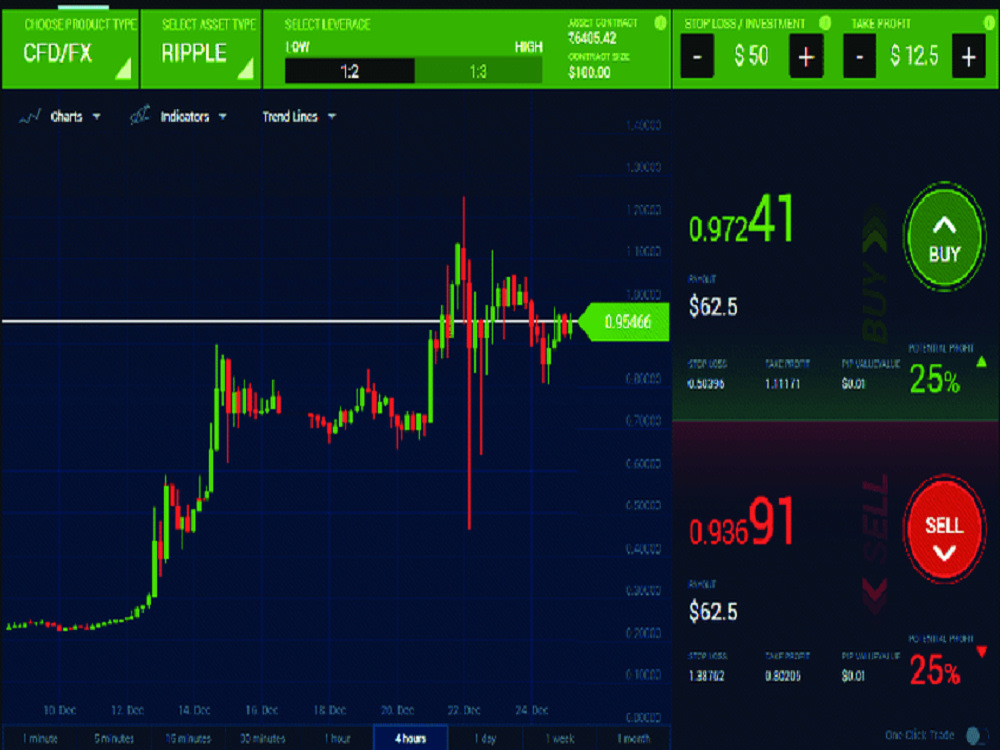Click the $ 50 investment value
Viewport: 1000px width, 750px height.
751,57
